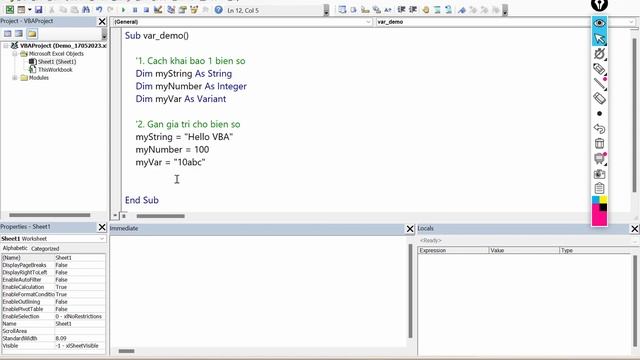The width and height of the screenshot is (640, 360).
Task: Toggle Bookmark flag icon
Action: click(462, 10)
